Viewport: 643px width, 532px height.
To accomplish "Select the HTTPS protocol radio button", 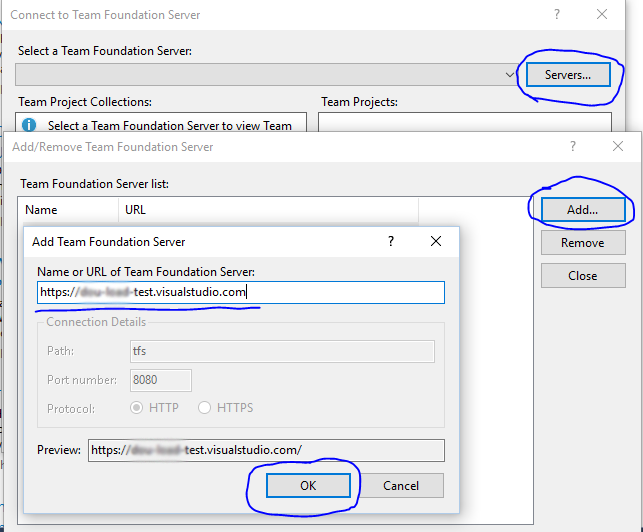I will (204, 408).
